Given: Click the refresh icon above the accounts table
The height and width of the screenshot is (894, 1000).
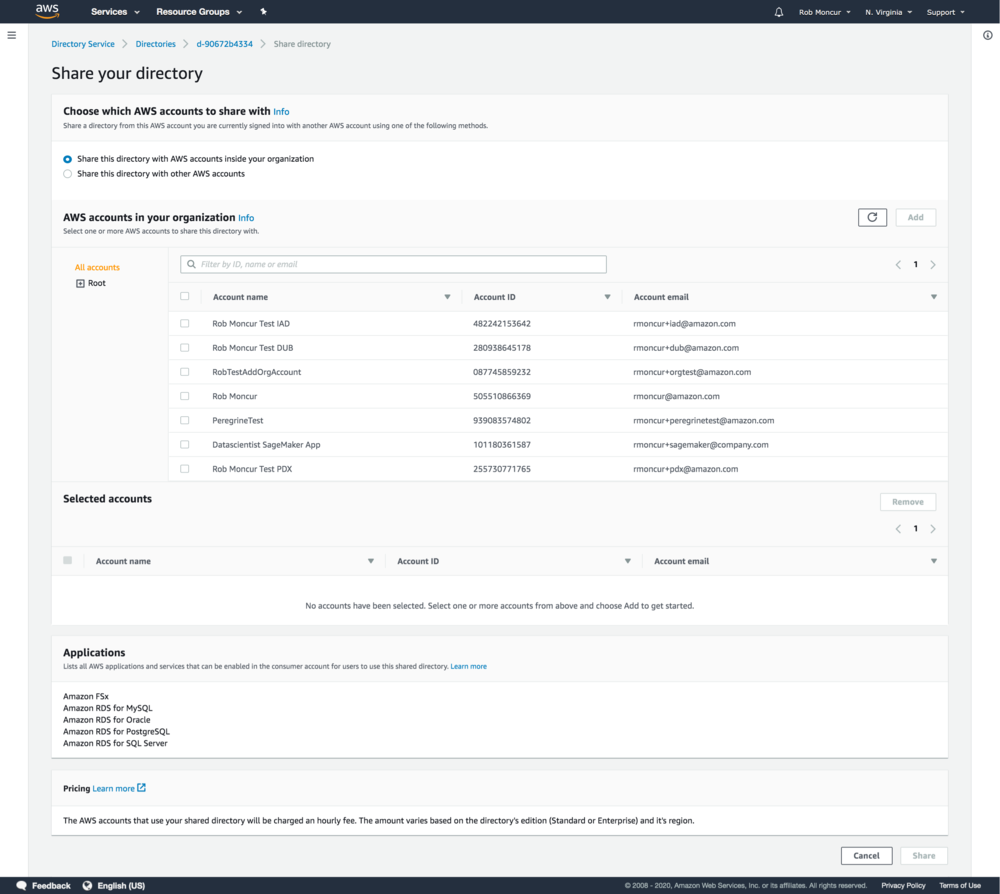Looking at the screenshot, I should (872, 217).
